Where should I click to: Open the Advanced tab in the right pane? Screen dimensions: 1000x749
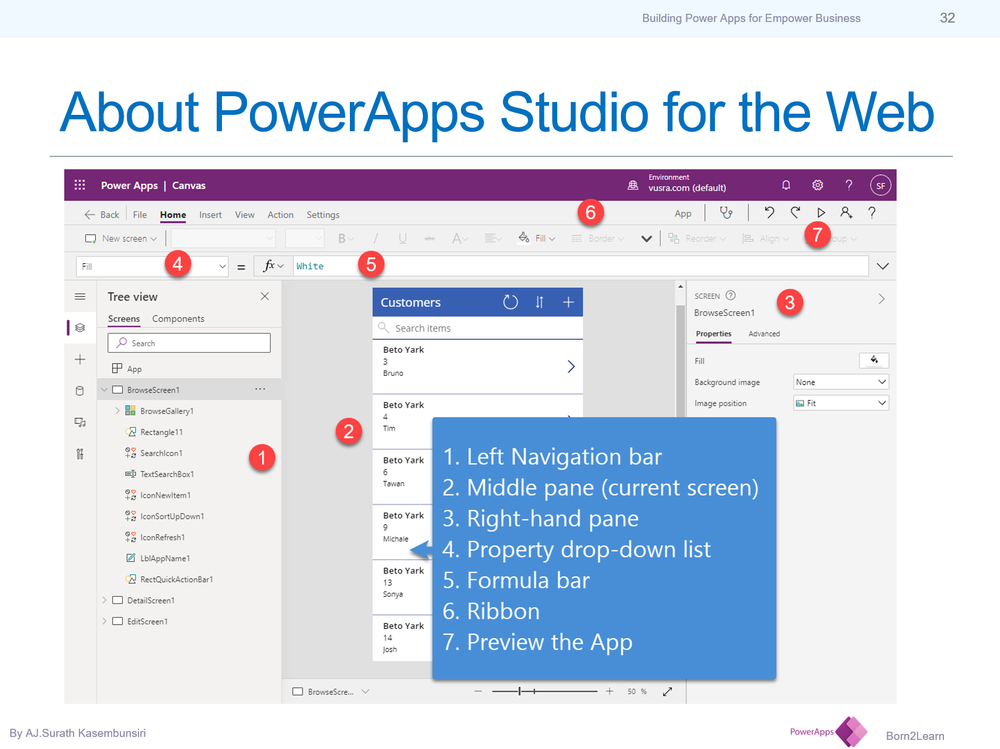pos(763,333)
